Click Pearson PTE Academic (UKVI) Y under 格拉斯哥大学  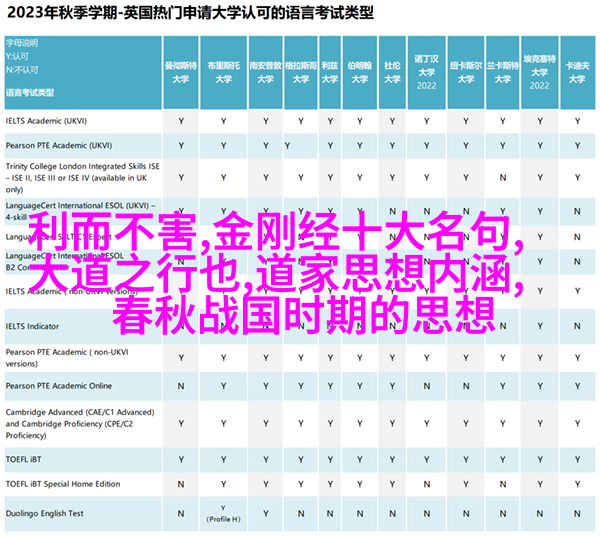pos(287,146)
